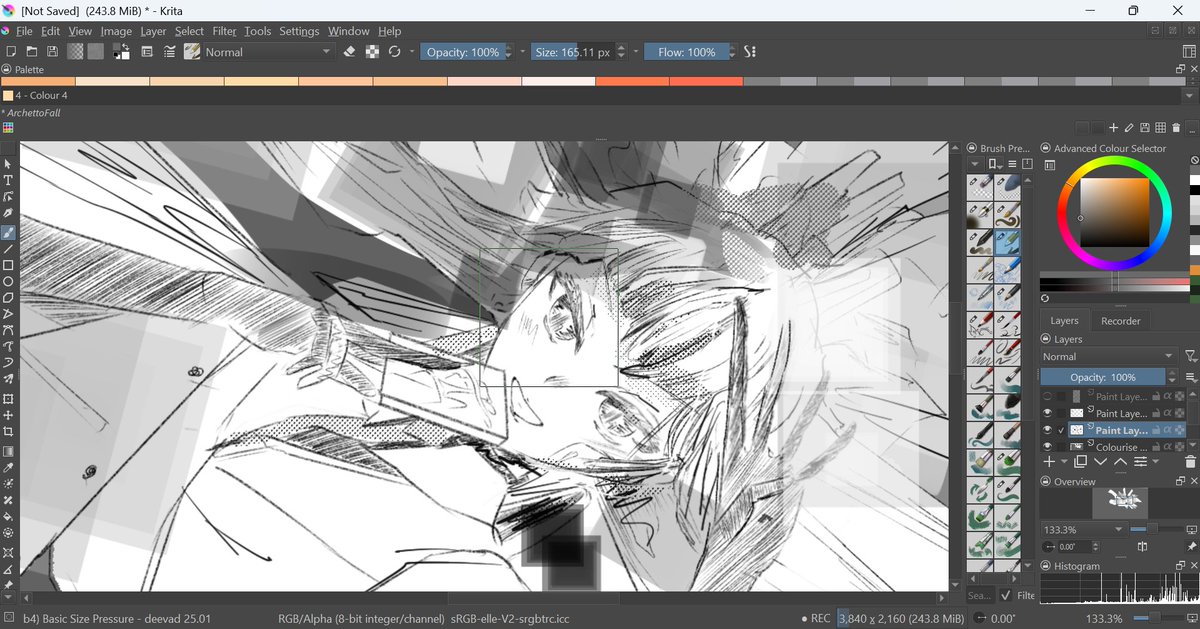1200x629 pixels.
Task: Open the Layer menu
Action: click(153, 31)
